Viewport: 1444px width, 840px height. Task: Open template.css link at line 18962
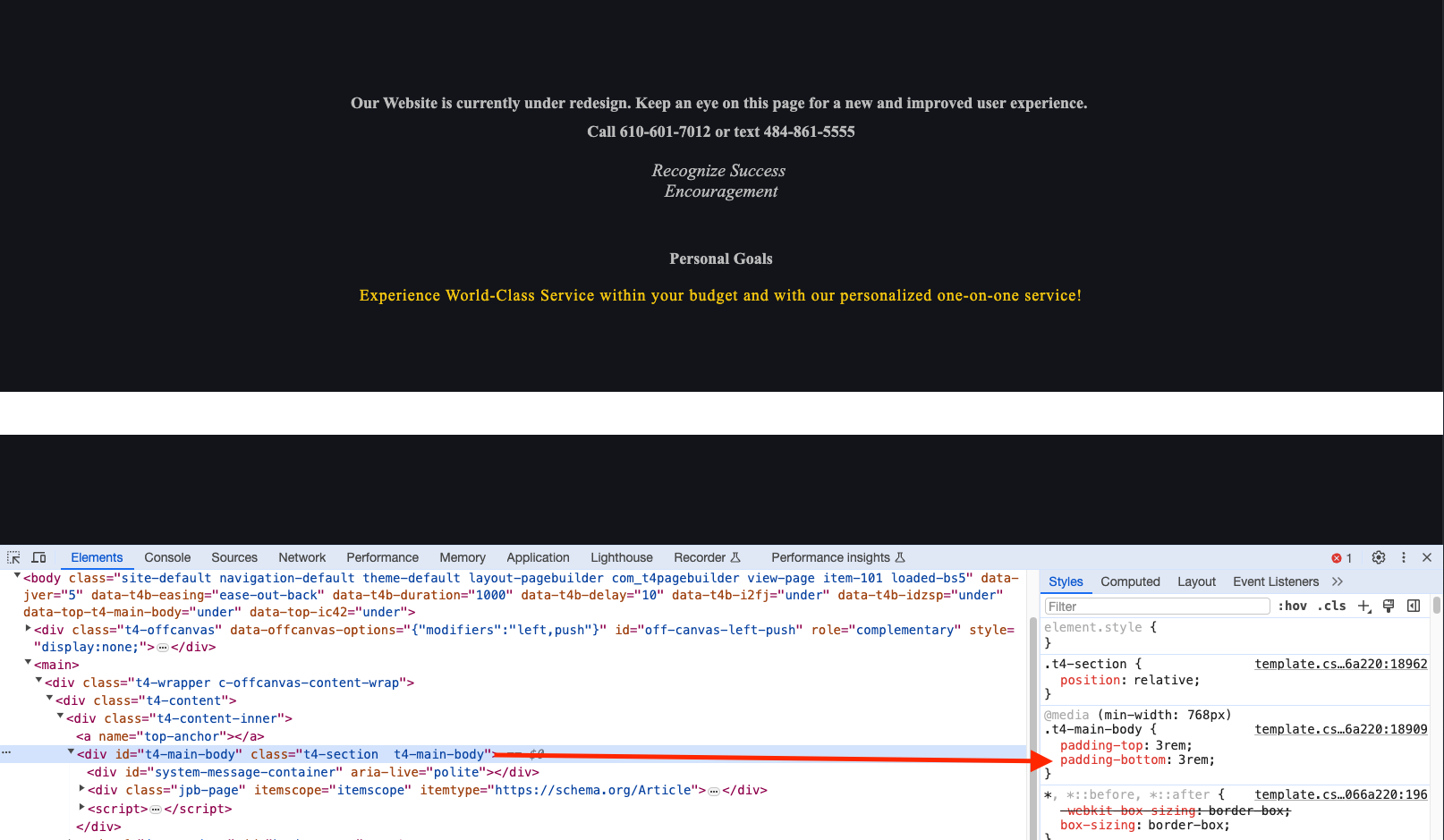1341,664
